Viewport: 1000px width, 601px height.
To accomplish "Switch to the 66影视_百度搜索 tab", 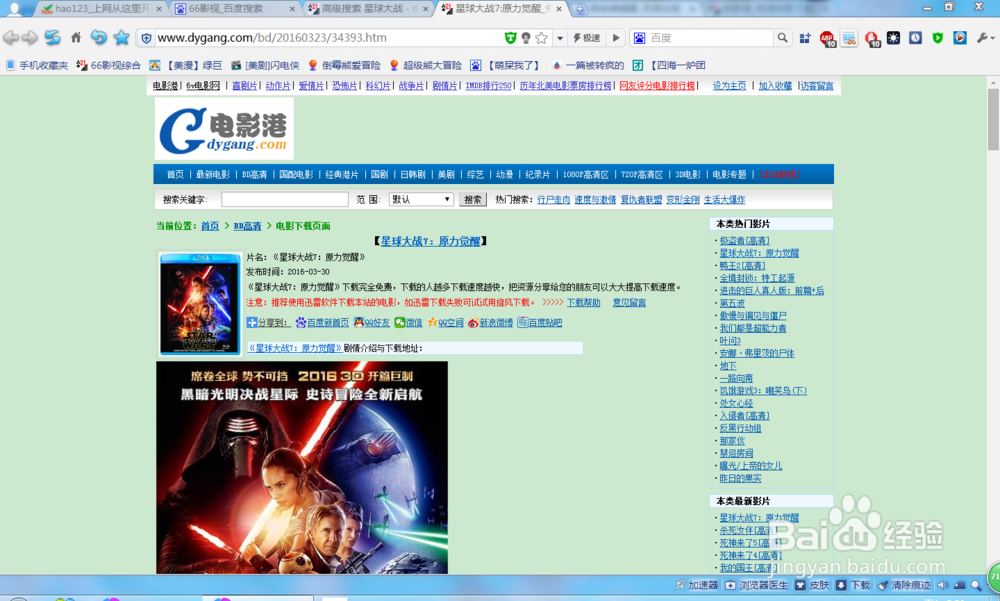I will pos(234,8).
